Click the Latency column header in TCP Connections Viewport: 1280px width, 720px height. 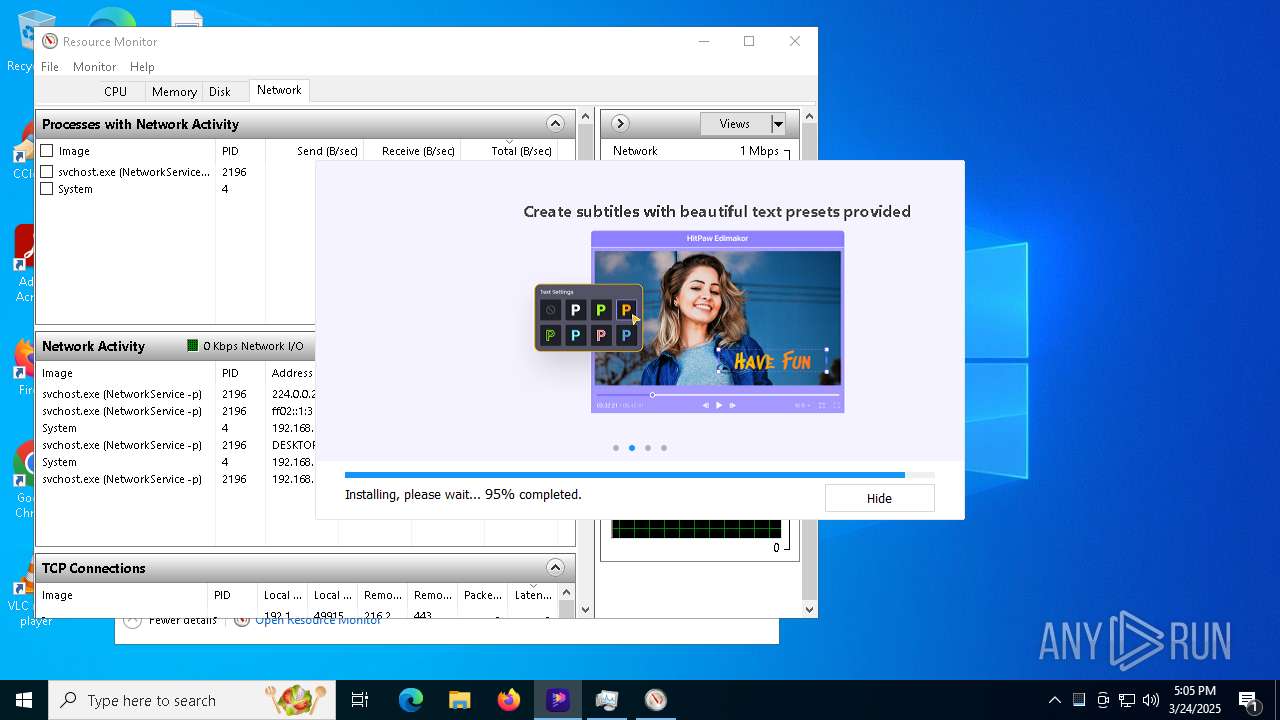532,595
